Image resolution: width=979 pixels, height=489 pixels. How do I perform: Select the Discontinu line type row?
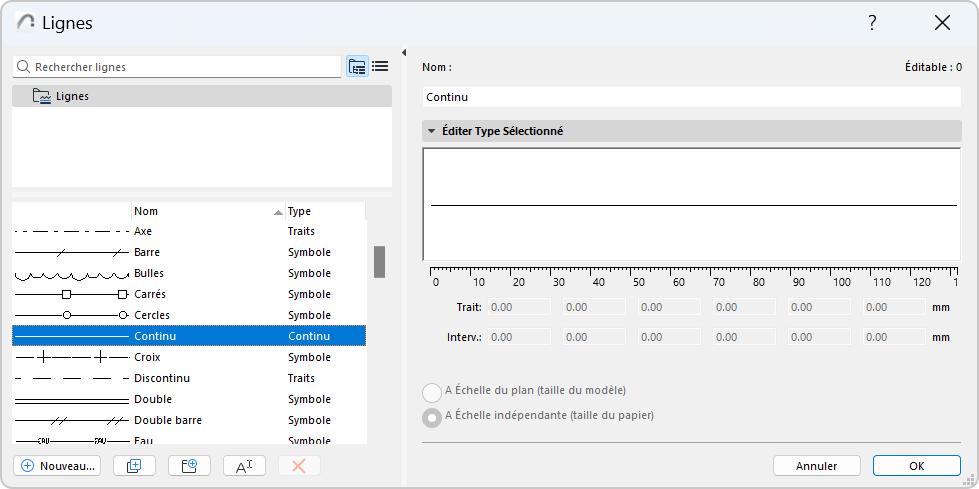(161, 378)
